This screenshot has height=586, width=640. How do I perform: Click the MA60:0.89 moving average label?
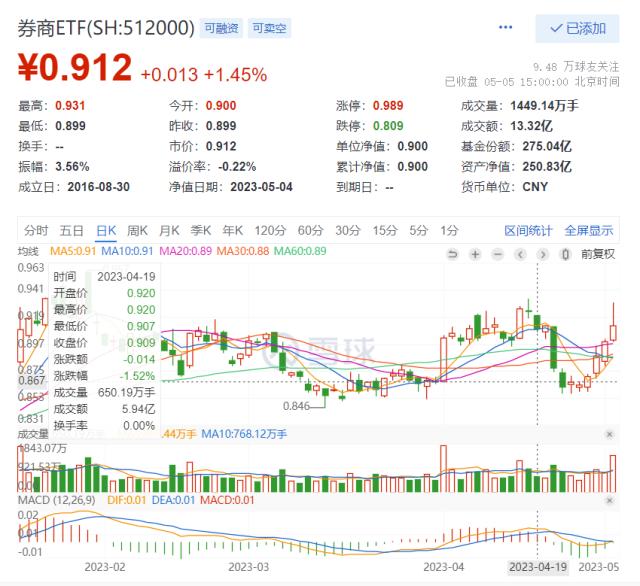tap(300, 251)
